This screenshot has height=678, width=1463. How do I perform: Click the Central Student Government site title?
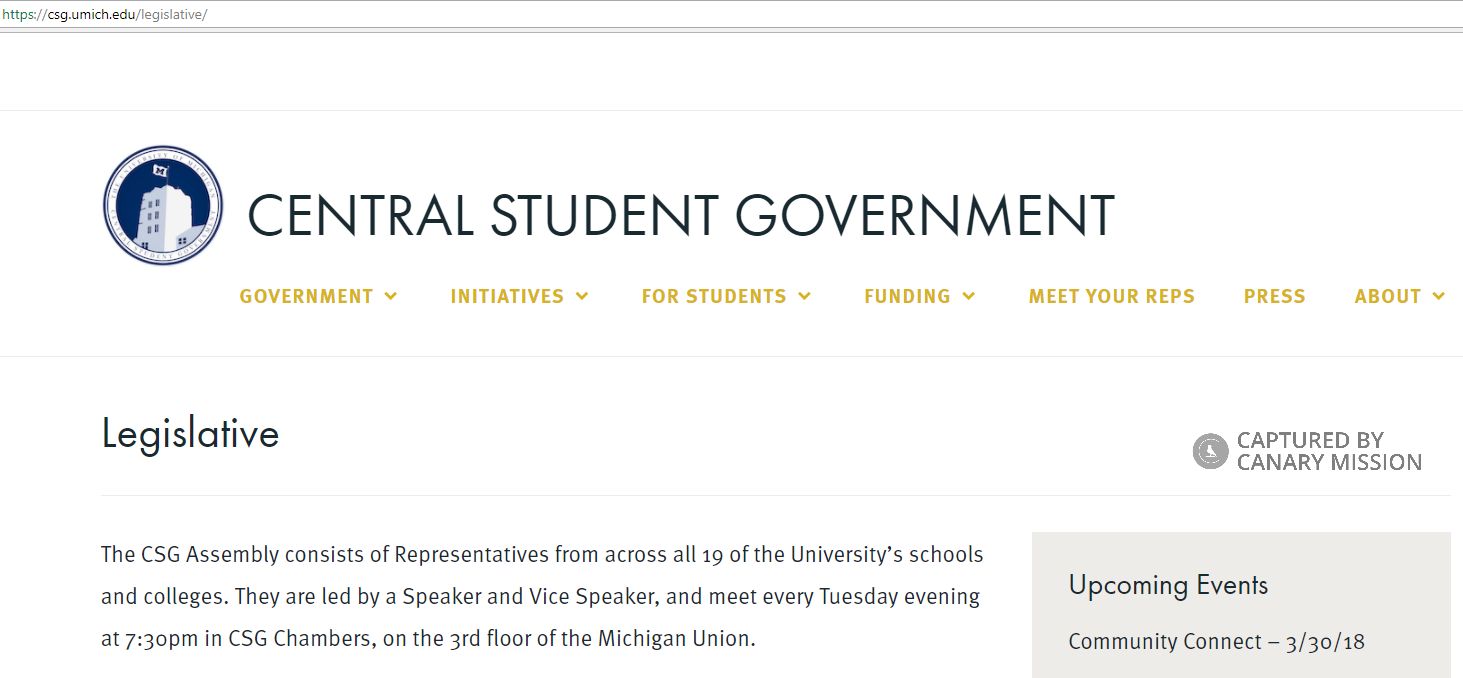pos(680,215)
